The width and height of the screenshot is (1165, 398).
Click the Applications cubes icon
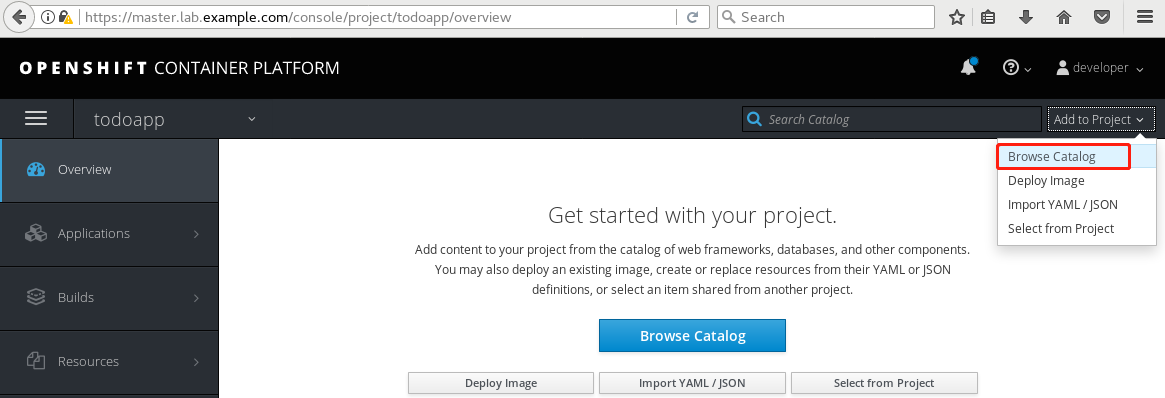click(x=36, y=233)
